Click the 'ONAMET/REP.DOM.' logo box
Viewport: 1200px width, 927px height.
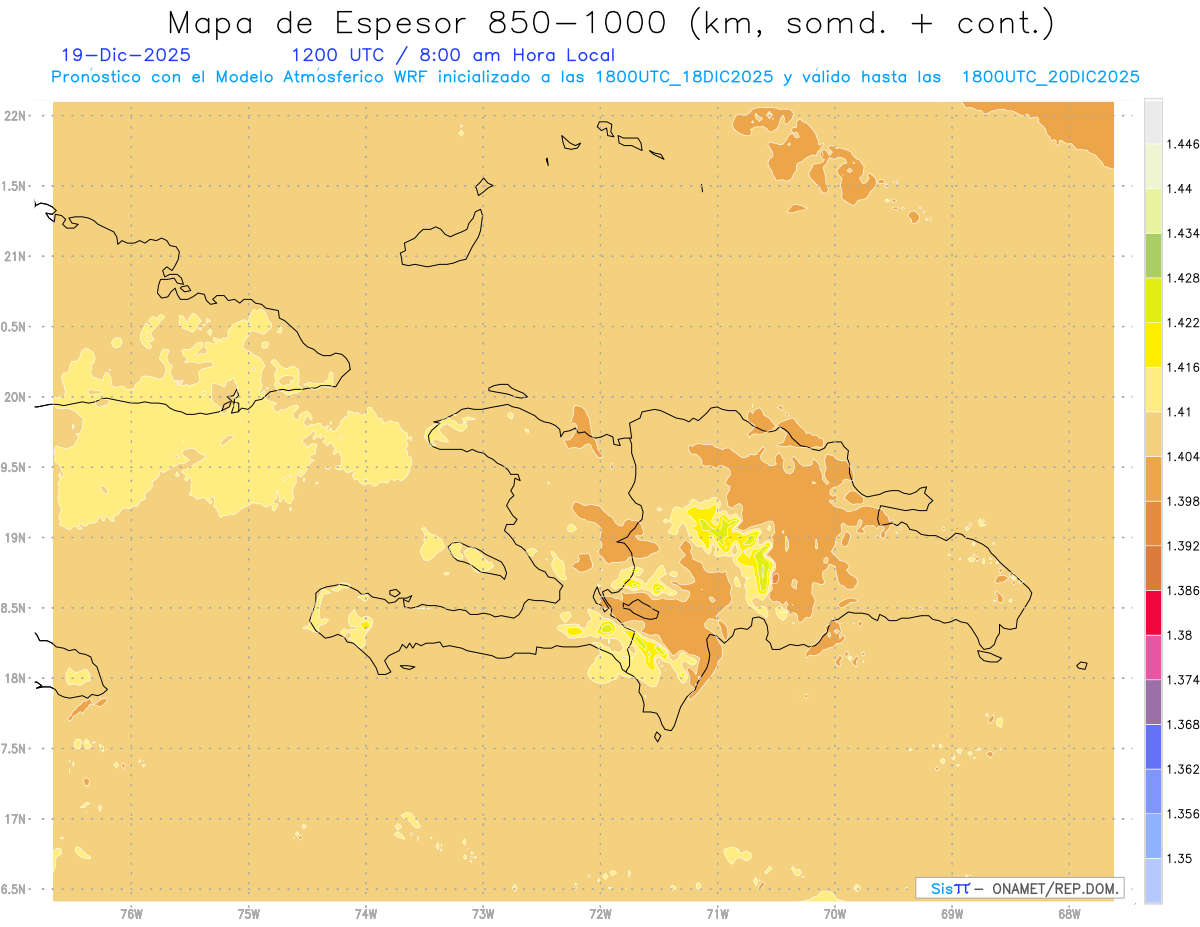pyautogui.click(x=1020, y=888)
